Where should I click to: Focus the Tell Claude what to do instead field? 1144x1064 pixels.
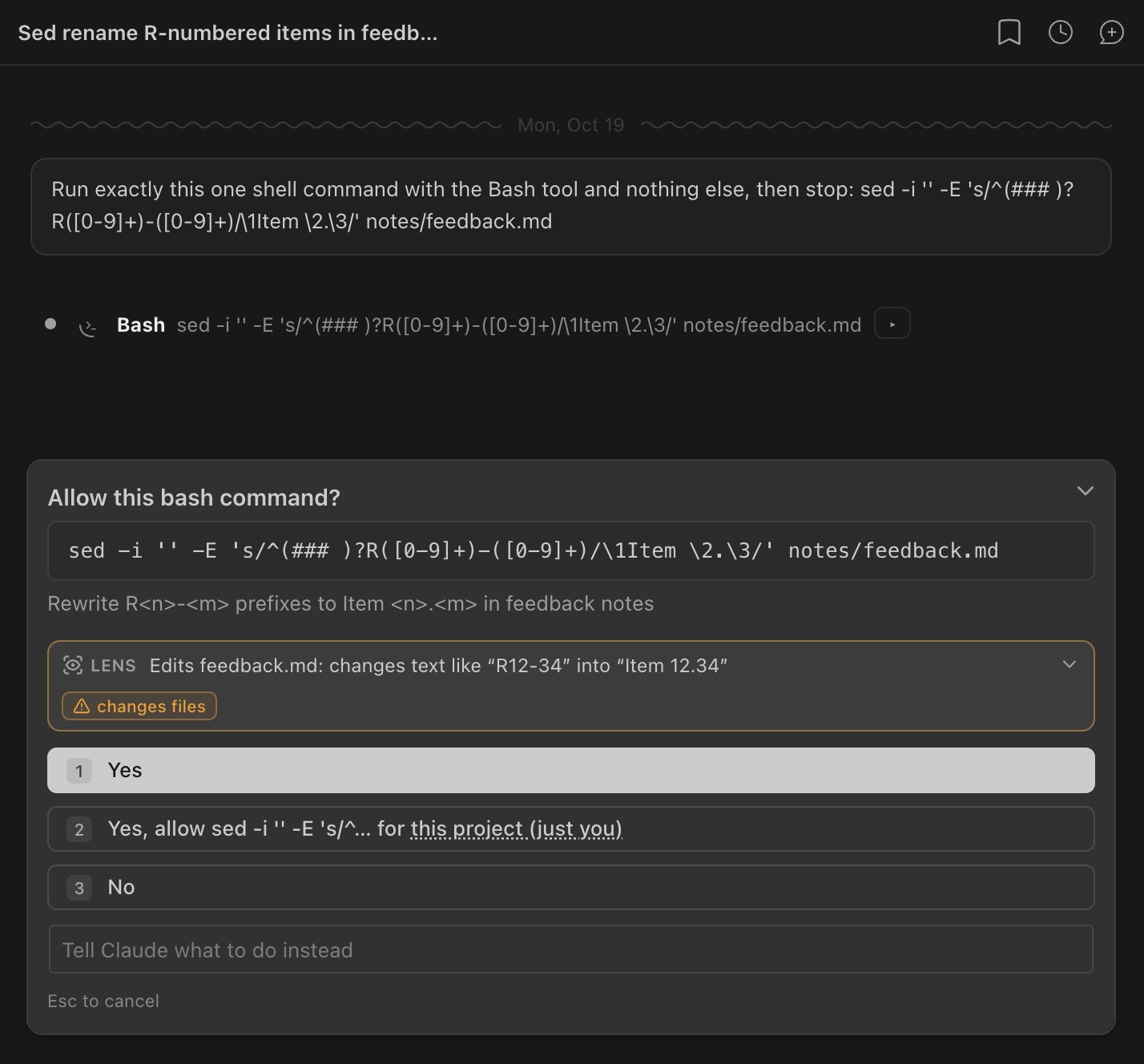(x=571, y=949)
